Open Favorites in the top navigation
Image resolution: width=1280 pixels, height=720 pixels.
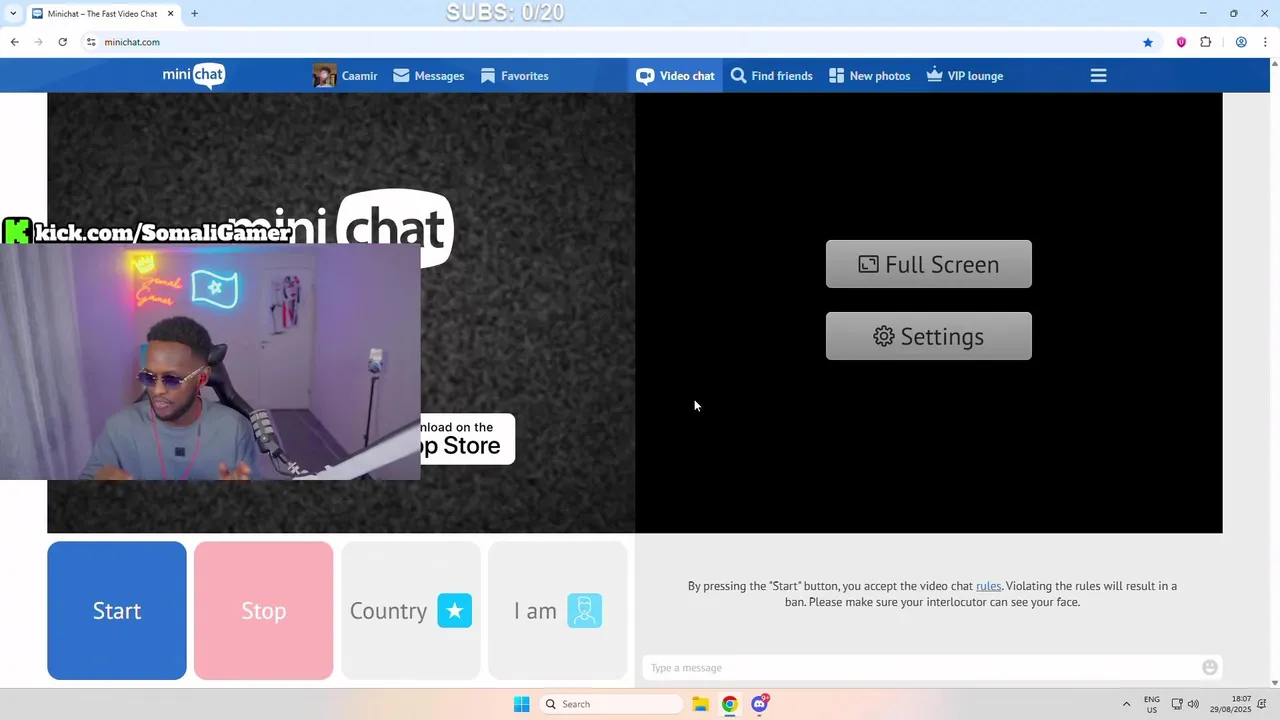(x=514, y=76)
